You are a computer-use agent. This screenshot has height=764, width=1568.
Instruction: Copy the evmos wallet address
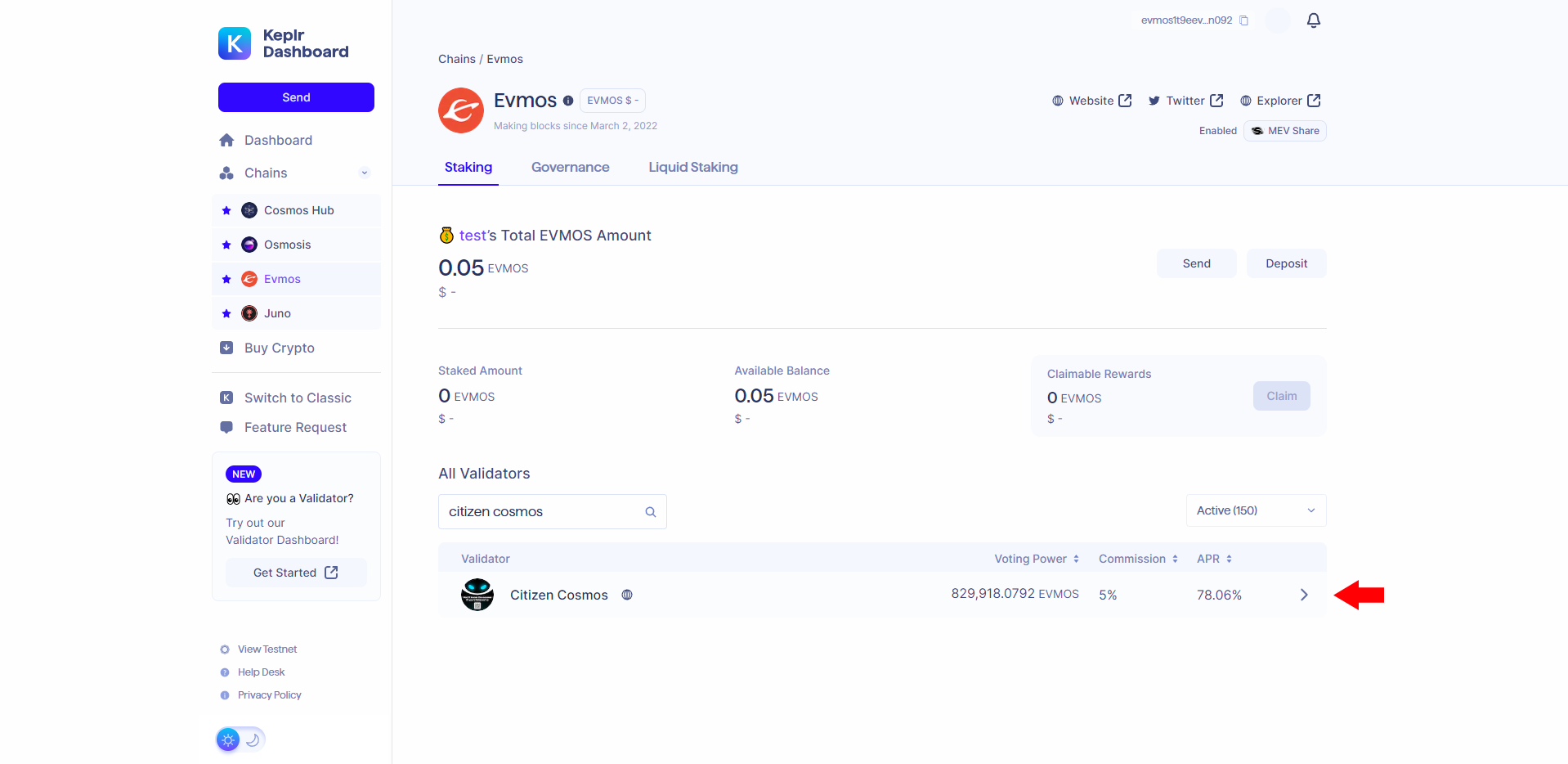pos(1244,20)
